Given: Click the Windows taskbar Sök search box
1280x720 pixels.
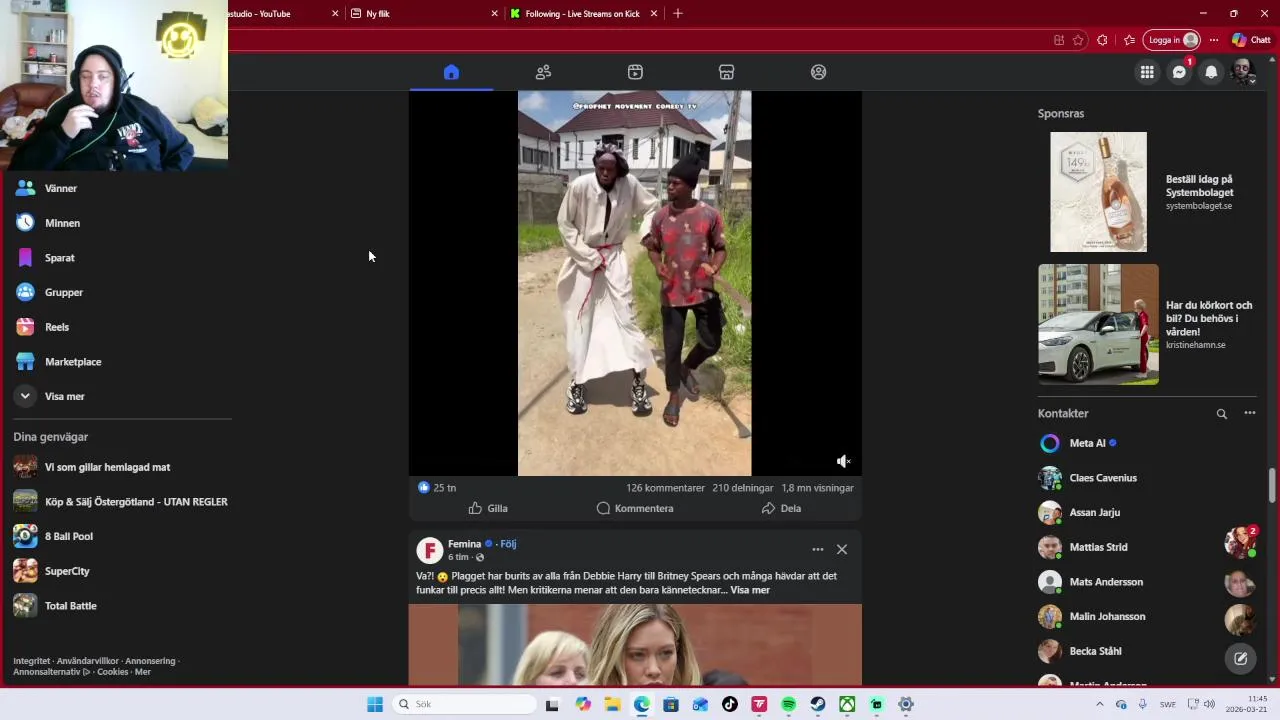Looking at the screenshot, I should [464, 704].
